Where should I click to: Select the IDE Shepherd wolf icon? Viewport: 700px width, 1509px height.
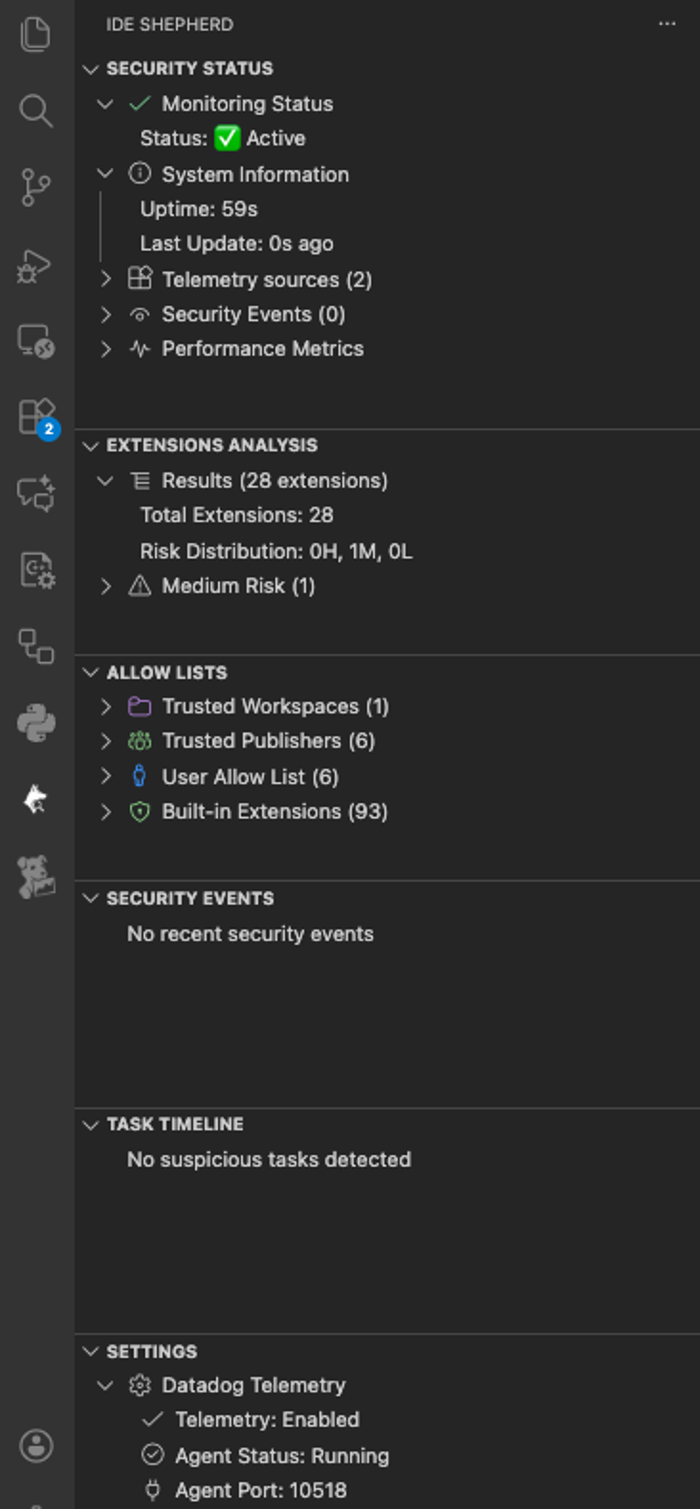point(35,797)
